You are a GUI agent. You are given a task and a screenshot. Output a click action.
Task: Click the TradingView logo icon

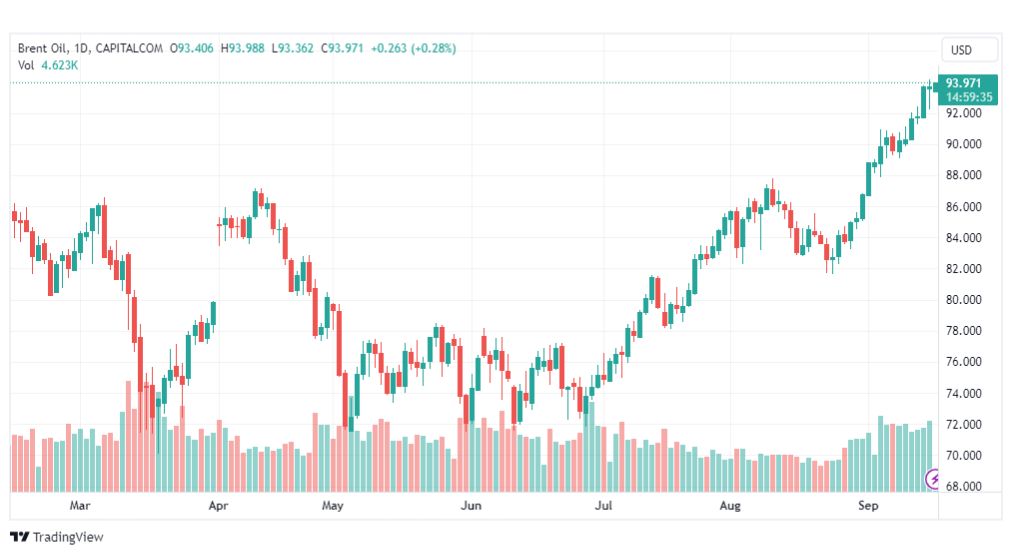click(x=20, y=537)
